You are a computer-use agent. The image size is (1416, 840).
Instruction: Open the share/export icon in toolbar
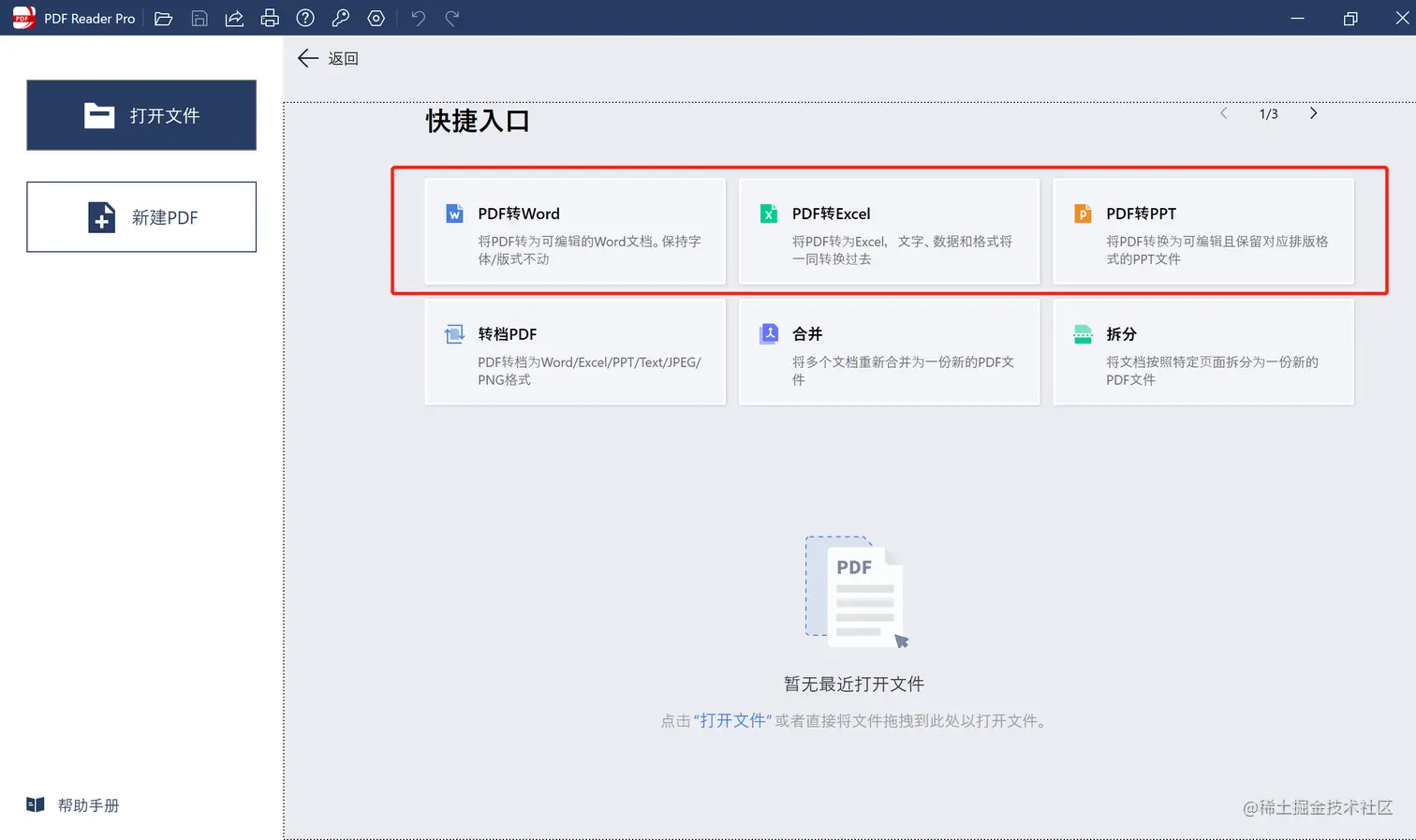click(234, 18)
